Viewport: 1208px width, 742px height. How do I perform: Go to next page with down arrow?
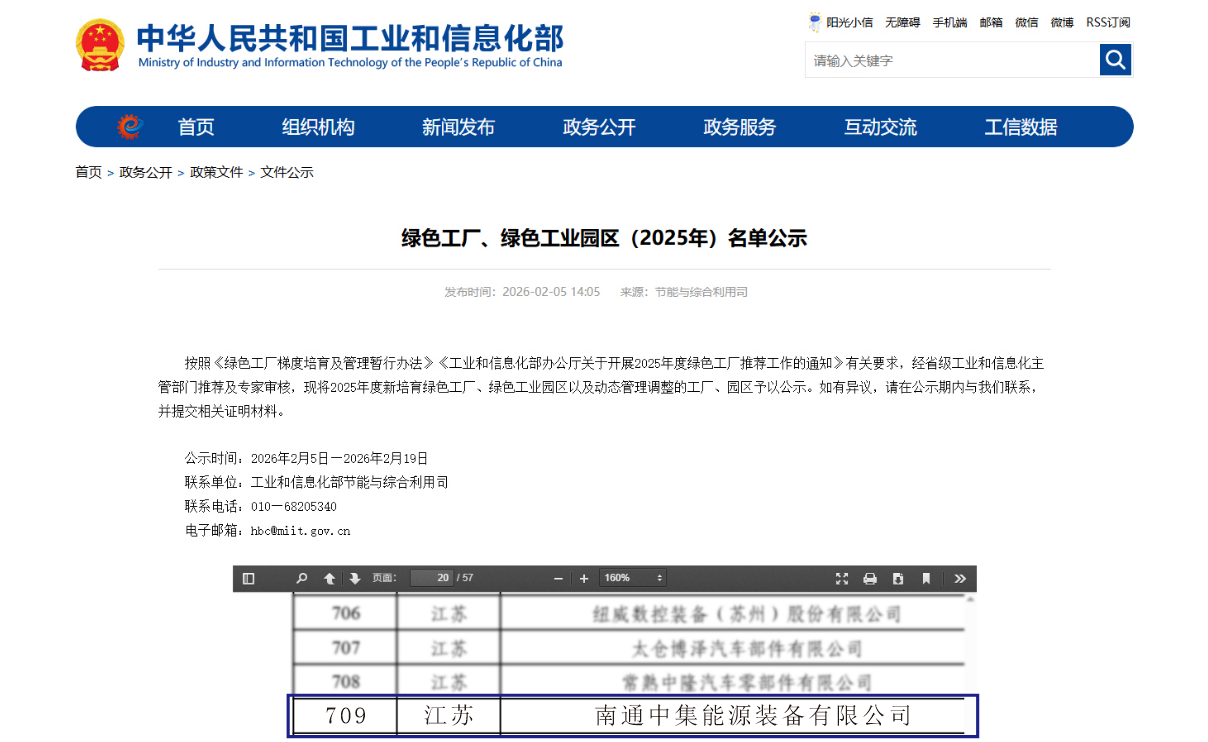(x=354, y=578)
